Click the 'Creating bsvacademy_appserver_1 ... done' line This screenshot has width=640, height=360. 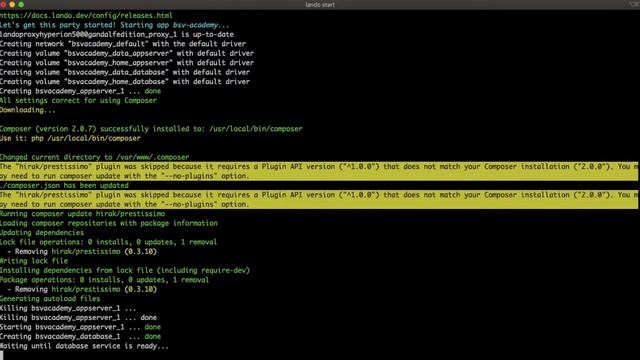point(80,91)
